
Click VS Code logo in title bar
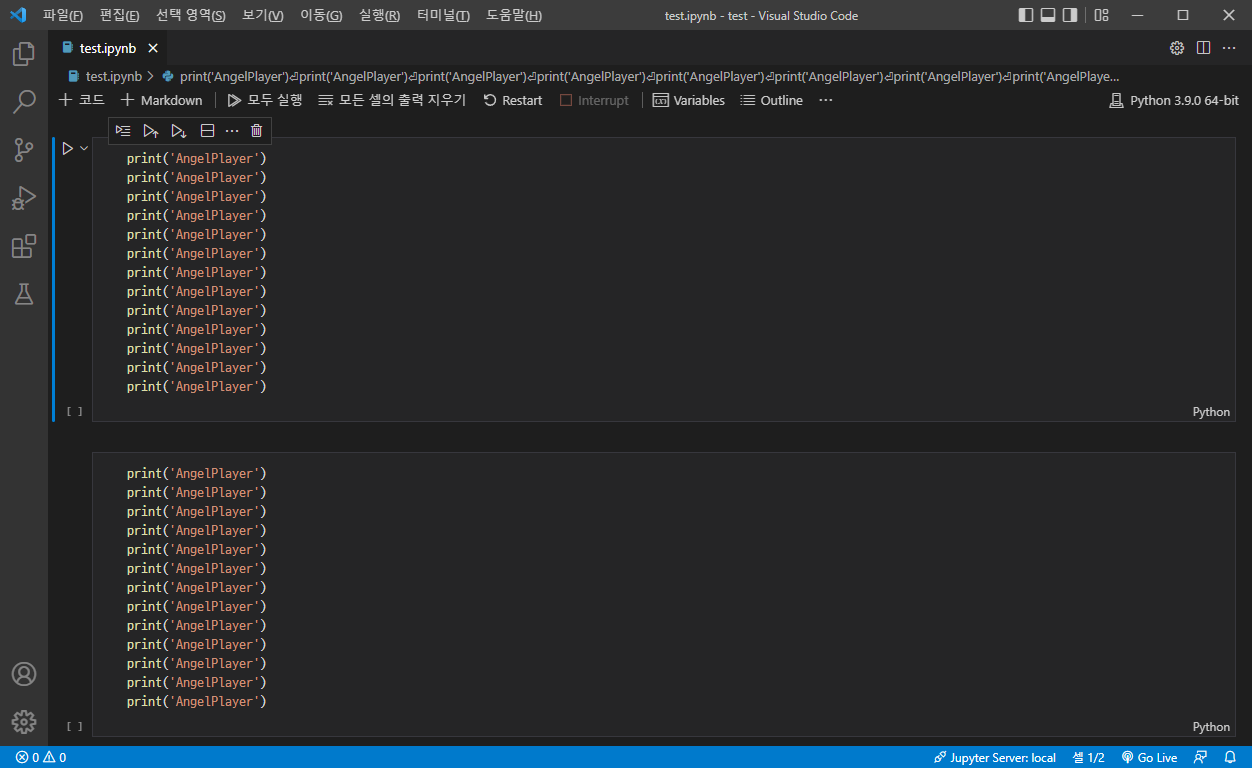pos(18,15)
